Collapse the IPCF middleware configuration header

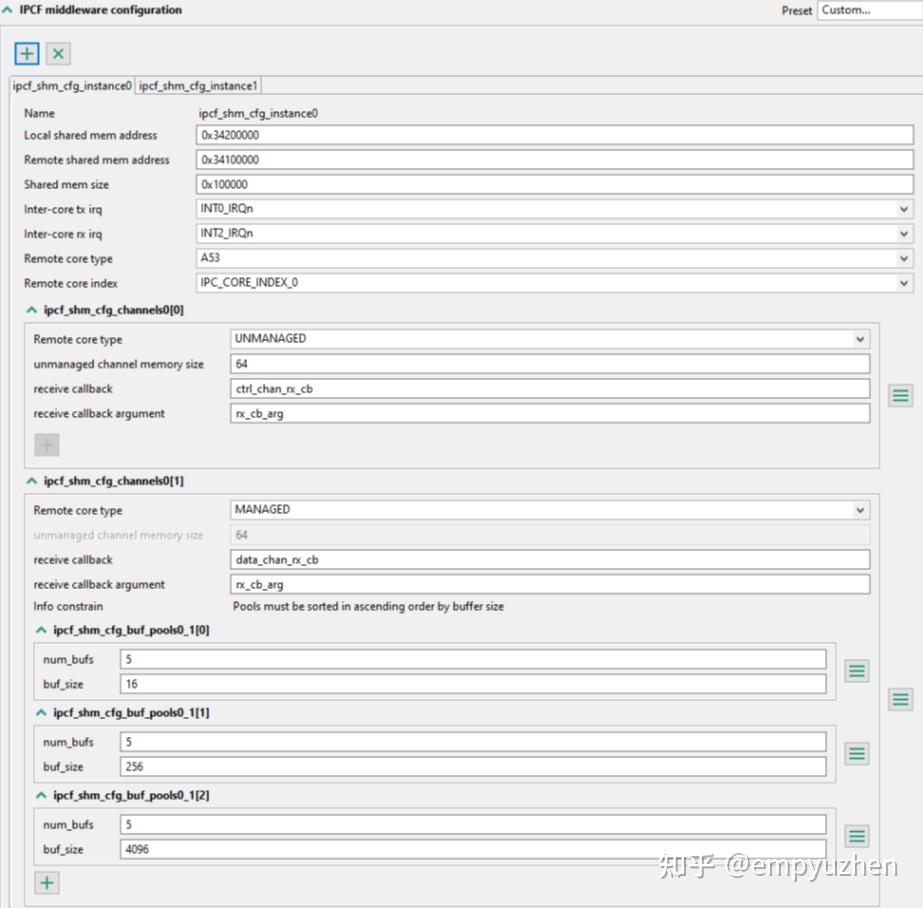tap(9, 9)
